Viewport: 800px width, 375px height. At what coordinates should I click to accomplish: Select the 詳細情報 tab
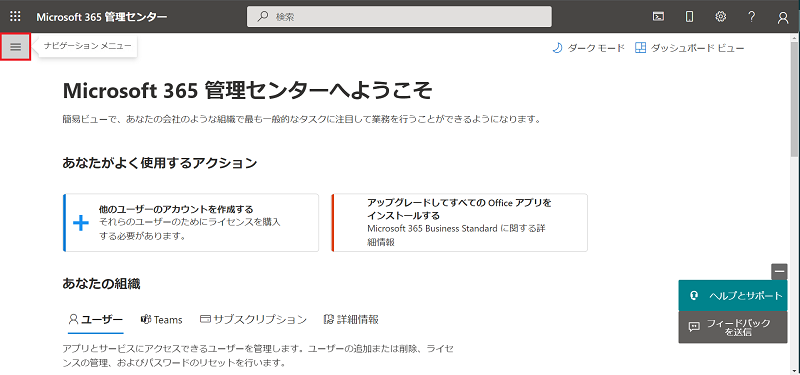click(351, 320)
